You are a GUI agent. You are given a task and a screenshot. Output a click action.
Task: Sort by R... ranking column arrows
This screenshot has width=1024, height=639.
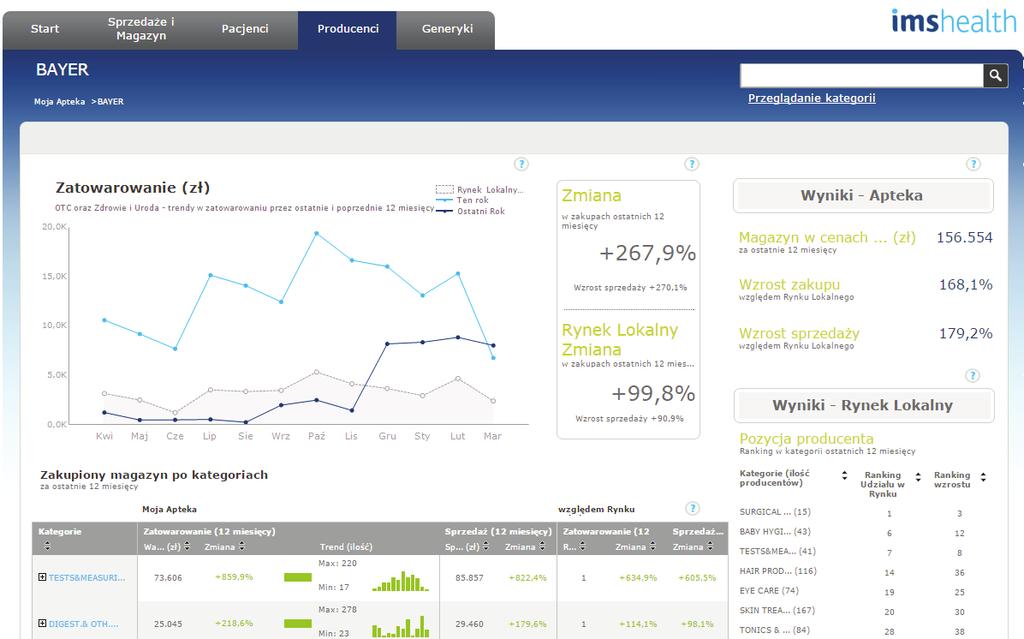point(583,546)
